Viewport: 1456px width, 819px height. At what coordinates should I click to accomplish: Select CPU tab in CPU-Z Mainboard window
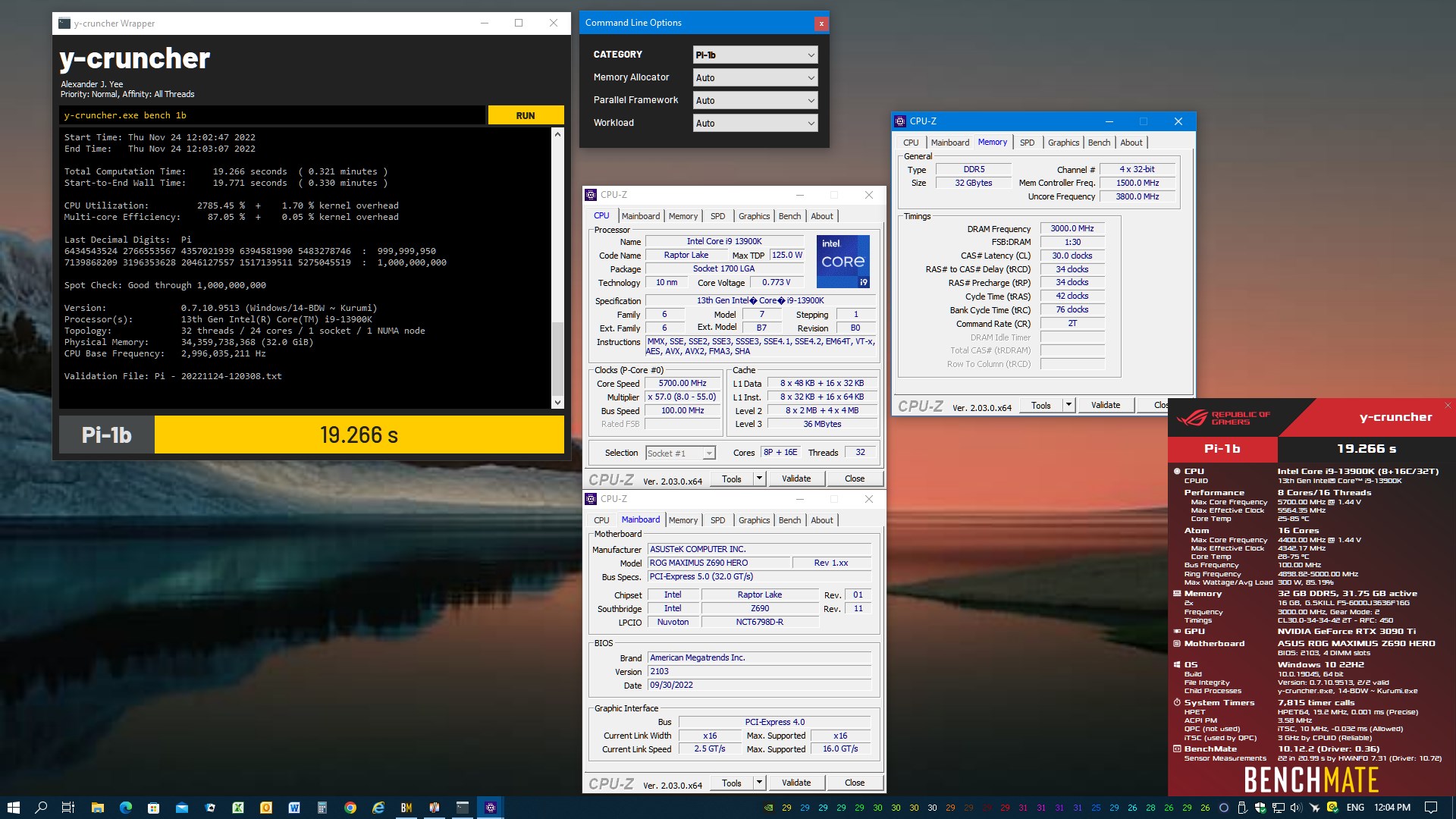point(601,520)
